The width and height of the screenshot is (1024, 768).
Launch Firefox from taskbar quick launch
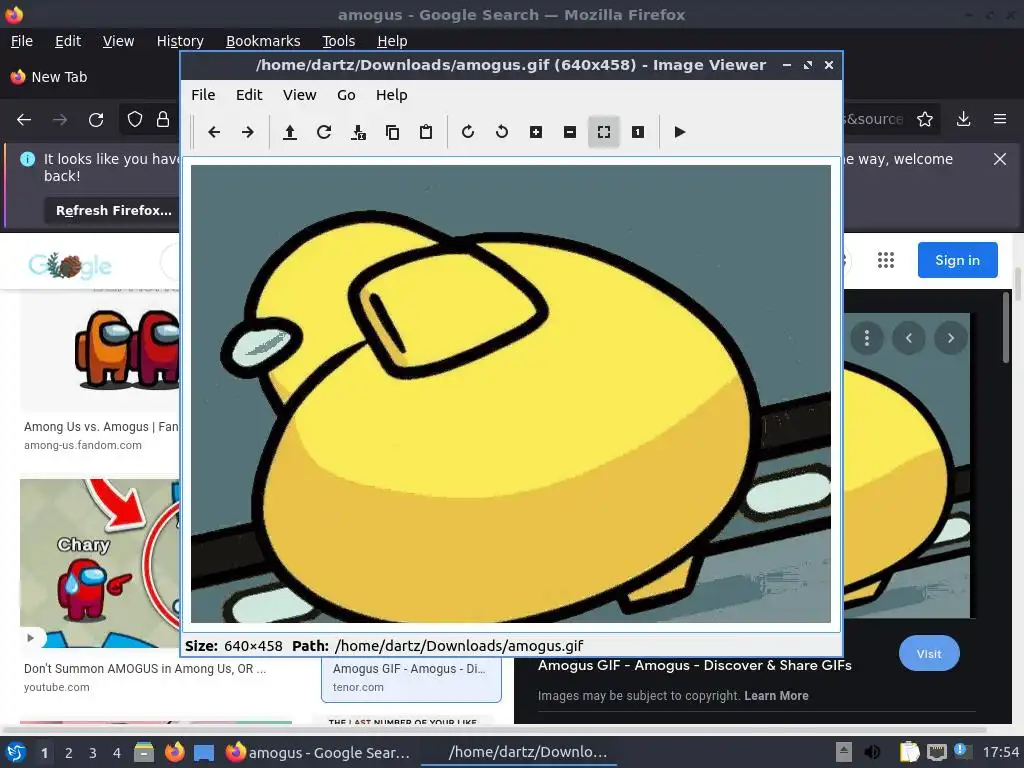click(174, 752)
